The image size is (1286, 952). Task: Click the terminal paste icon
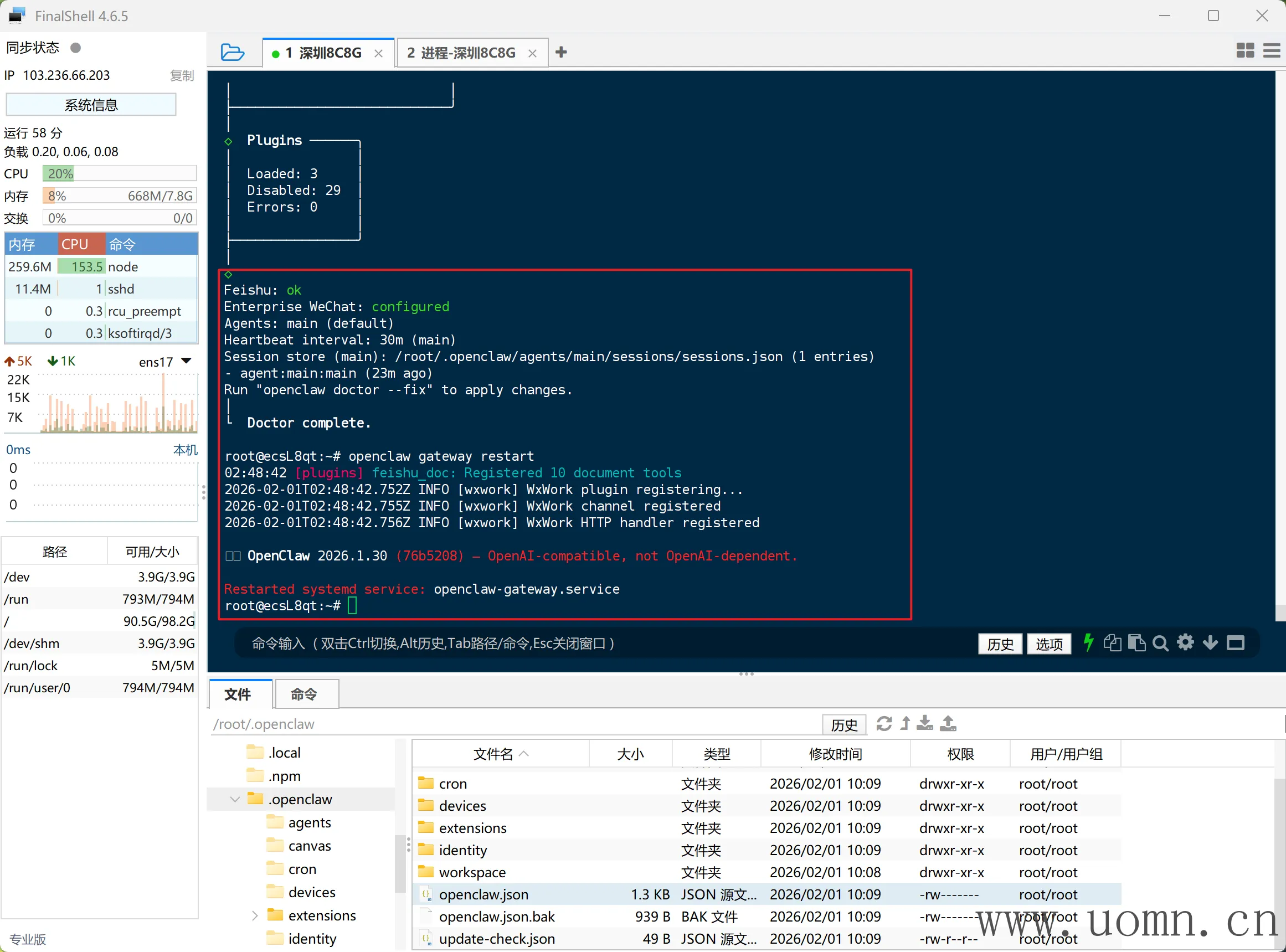coord(1136,642)
